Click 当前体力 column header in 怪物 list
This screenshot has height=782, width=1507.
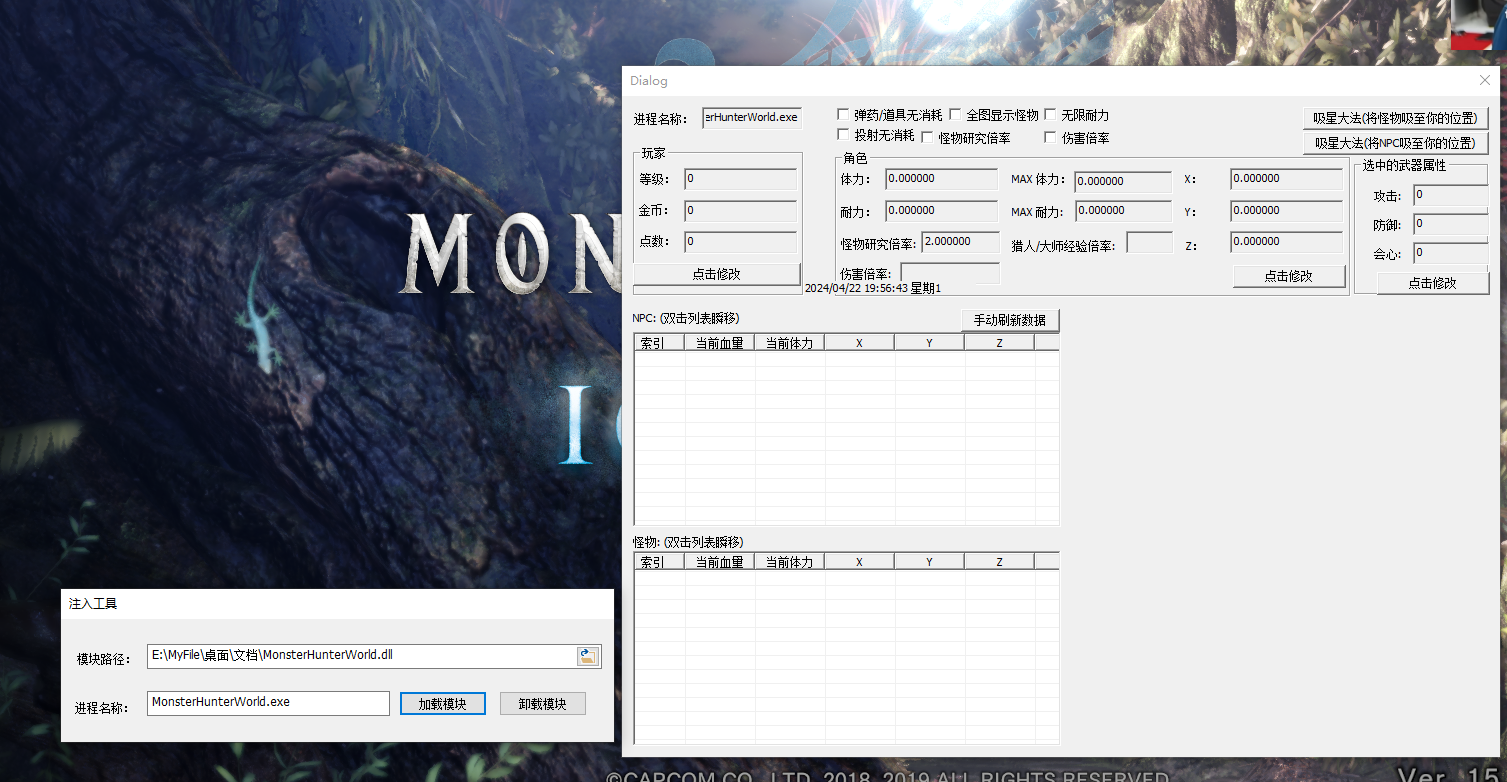[790, 561]
